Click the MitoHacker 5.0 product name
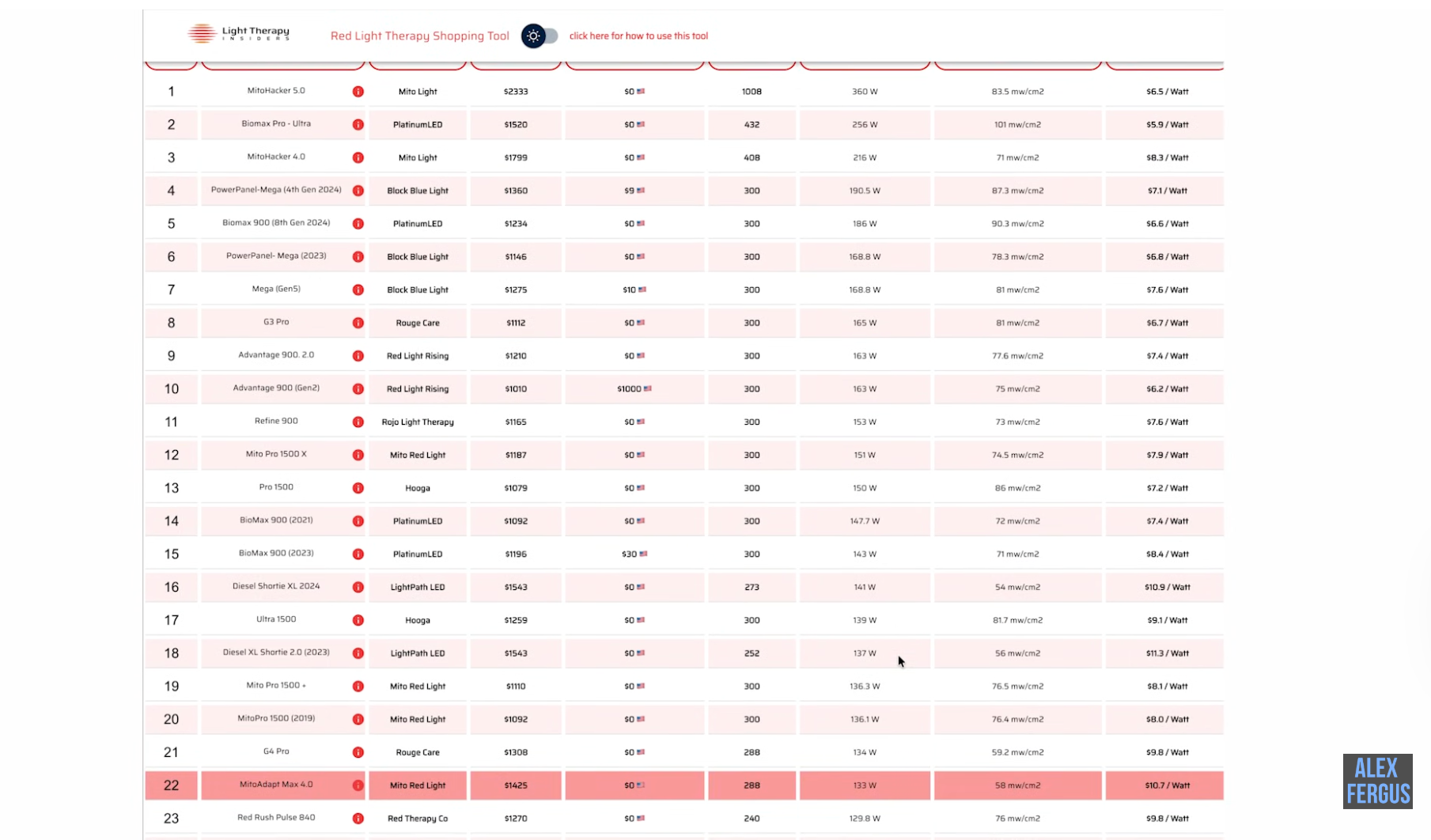1431x840 pixels. click(276, 91)
